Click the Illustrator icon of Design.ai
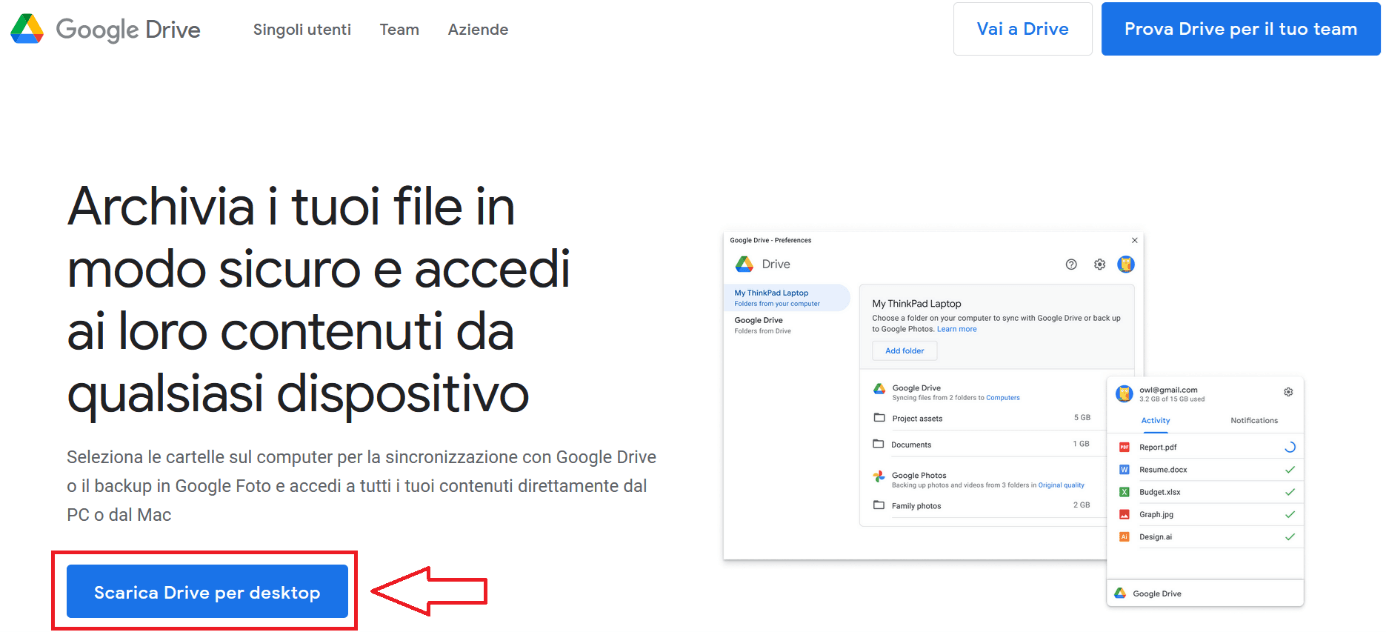This screenshot has width=1386, height=632. click(x=1124, y=537)
